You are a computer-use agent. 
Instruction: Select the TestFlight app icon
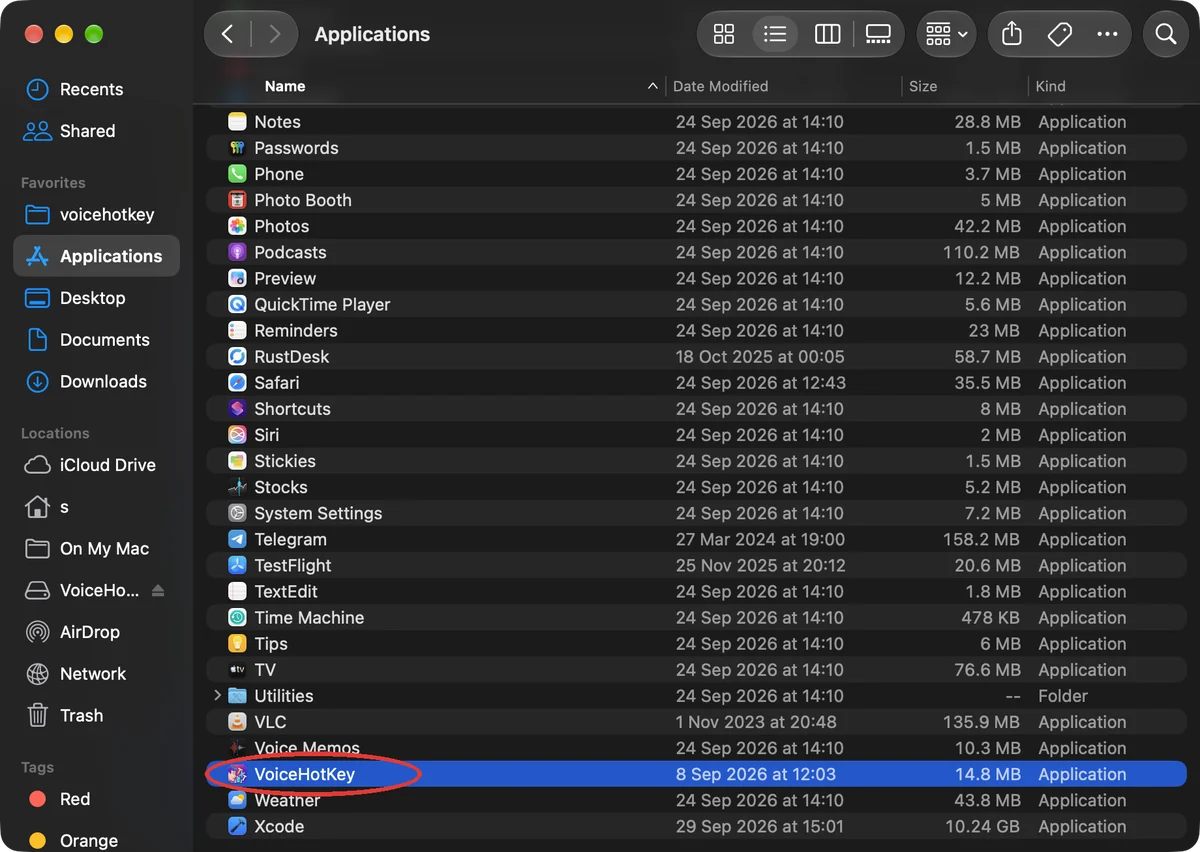(x=237, y=565)
